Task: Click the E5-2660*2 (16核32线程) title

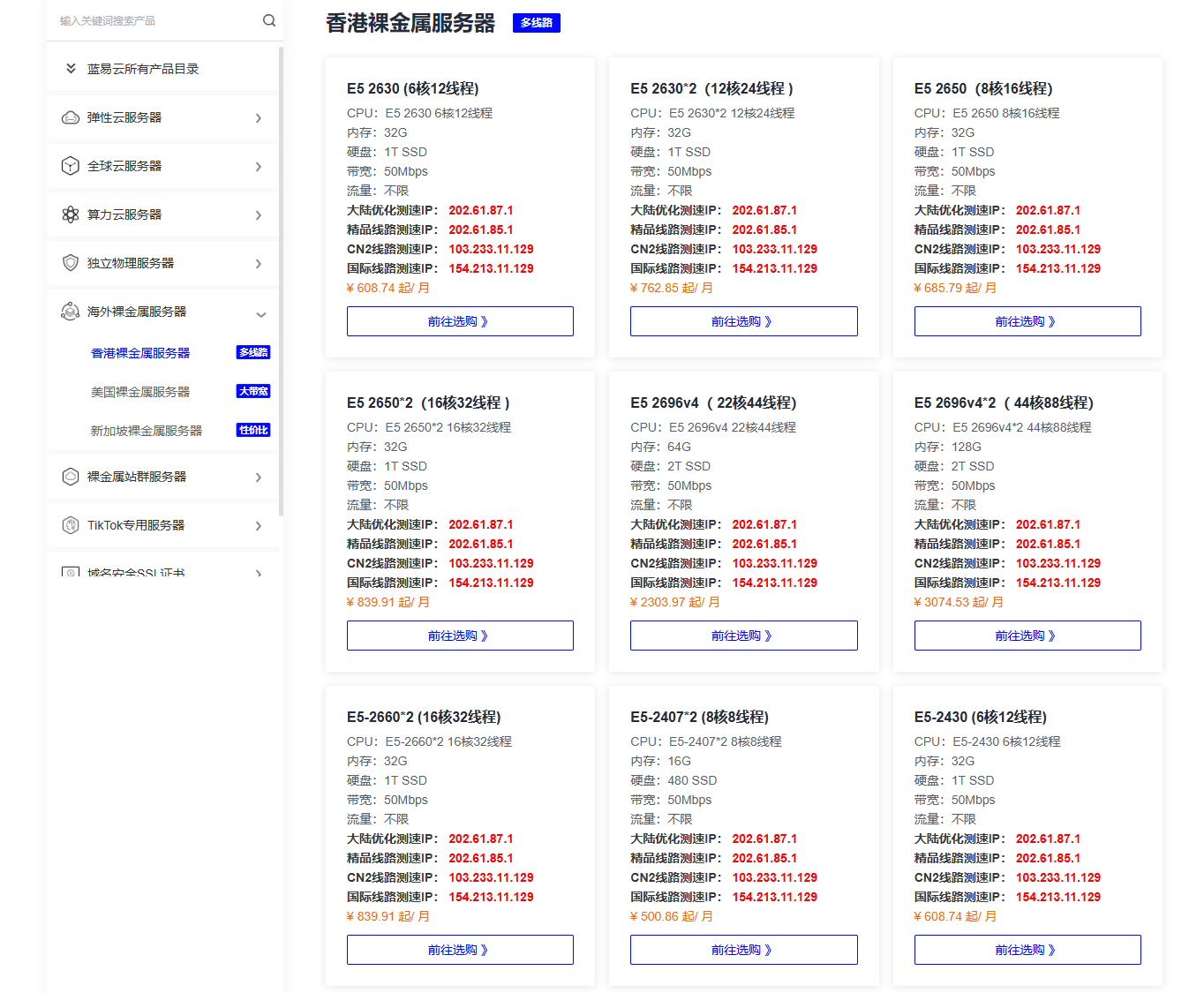Action: 424,717
